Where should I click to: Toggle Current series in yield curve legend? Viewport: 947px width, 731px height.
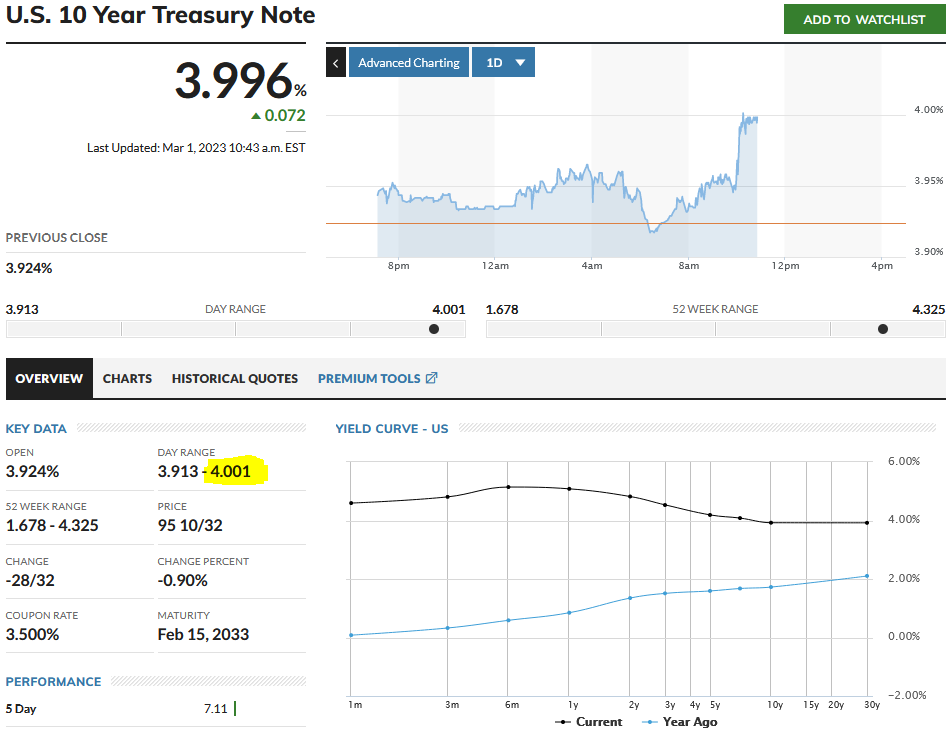pos(588,722)
